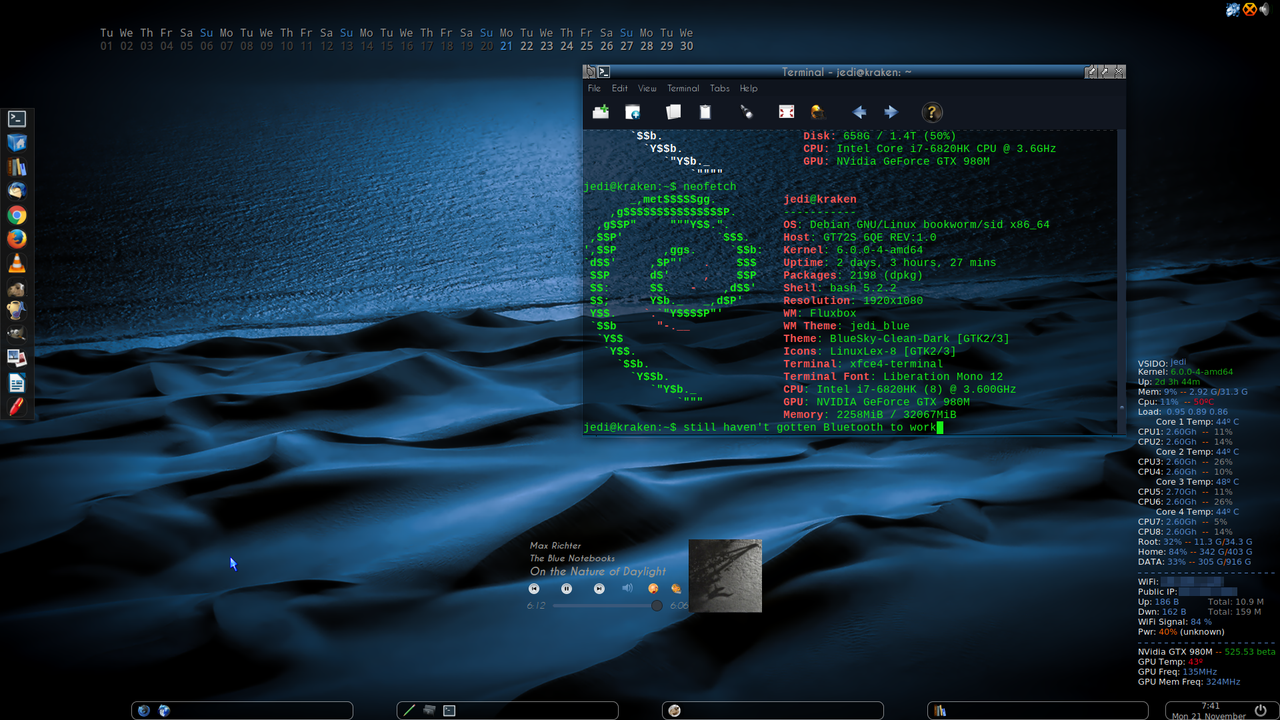Screen dimensions: 1280x720
Task: Open the GIMP icon in the dock
Action: (16, 335)
